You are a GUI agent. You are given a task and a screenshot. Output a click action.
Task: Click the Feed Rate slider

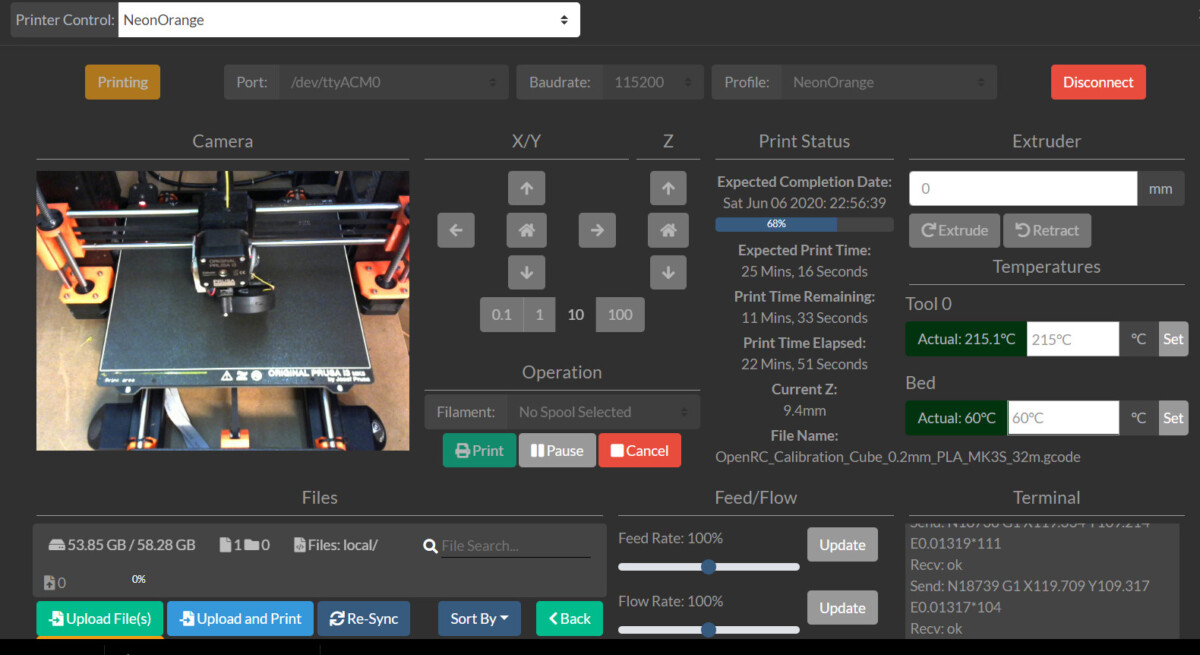(x=709, y=567)
